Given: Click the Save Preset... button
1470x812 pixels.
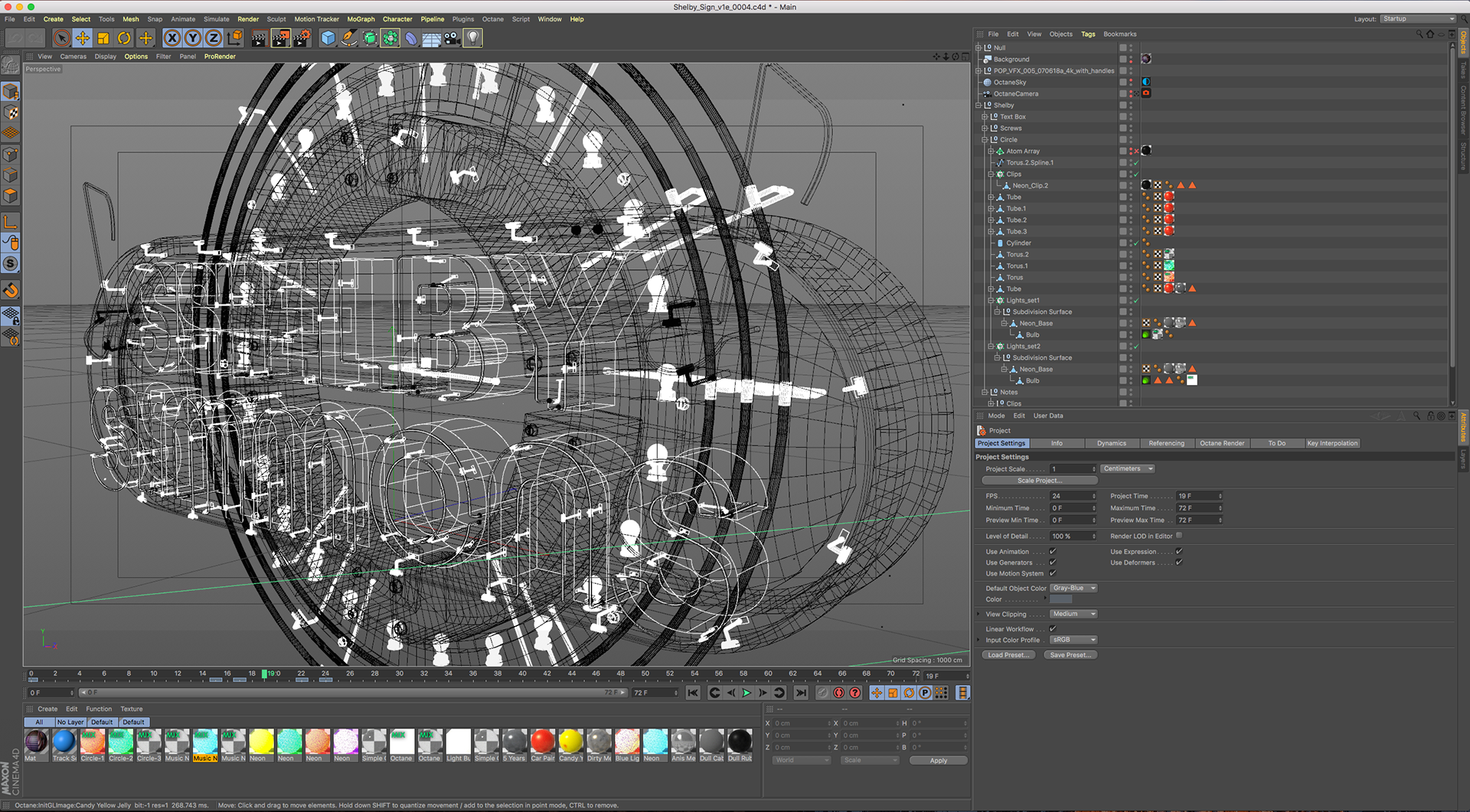Looking at the screenshot, I should [1070, 655].
